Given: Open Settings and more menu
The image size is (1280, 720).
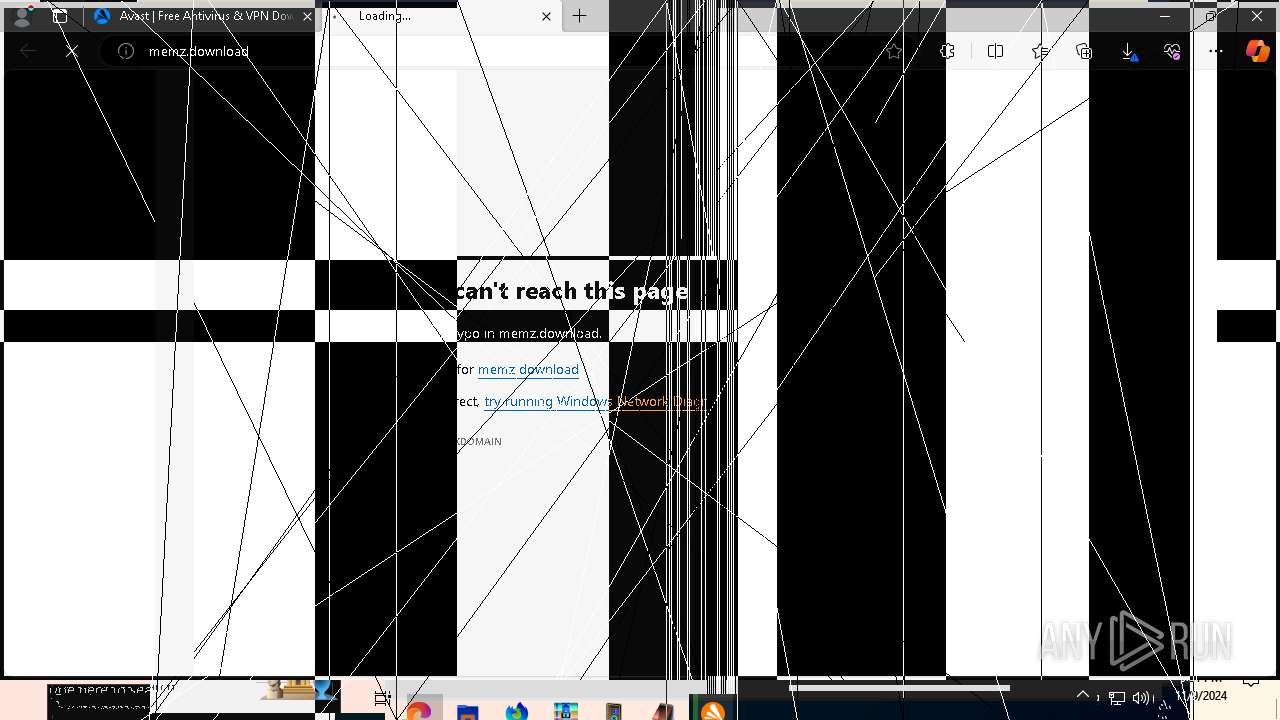Looking at the screenshot, I should click(x=1216, y=51).
